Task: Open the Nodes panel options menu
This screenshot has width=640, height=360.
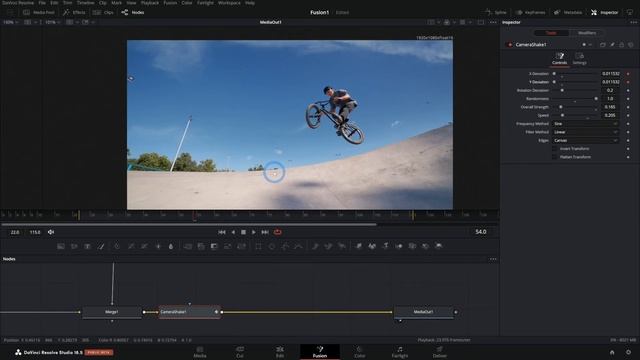Action: tap(493, 259)
